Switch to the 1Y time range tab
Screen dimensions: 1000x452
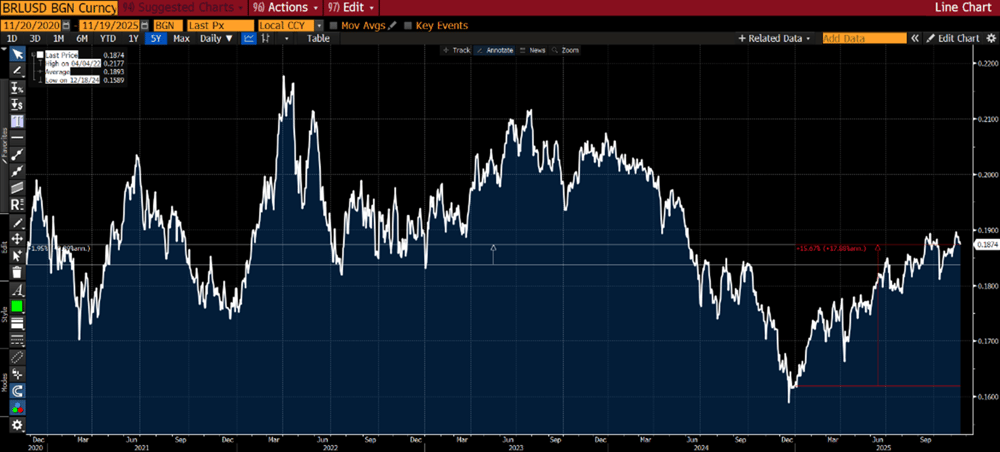tap(133, 38)
